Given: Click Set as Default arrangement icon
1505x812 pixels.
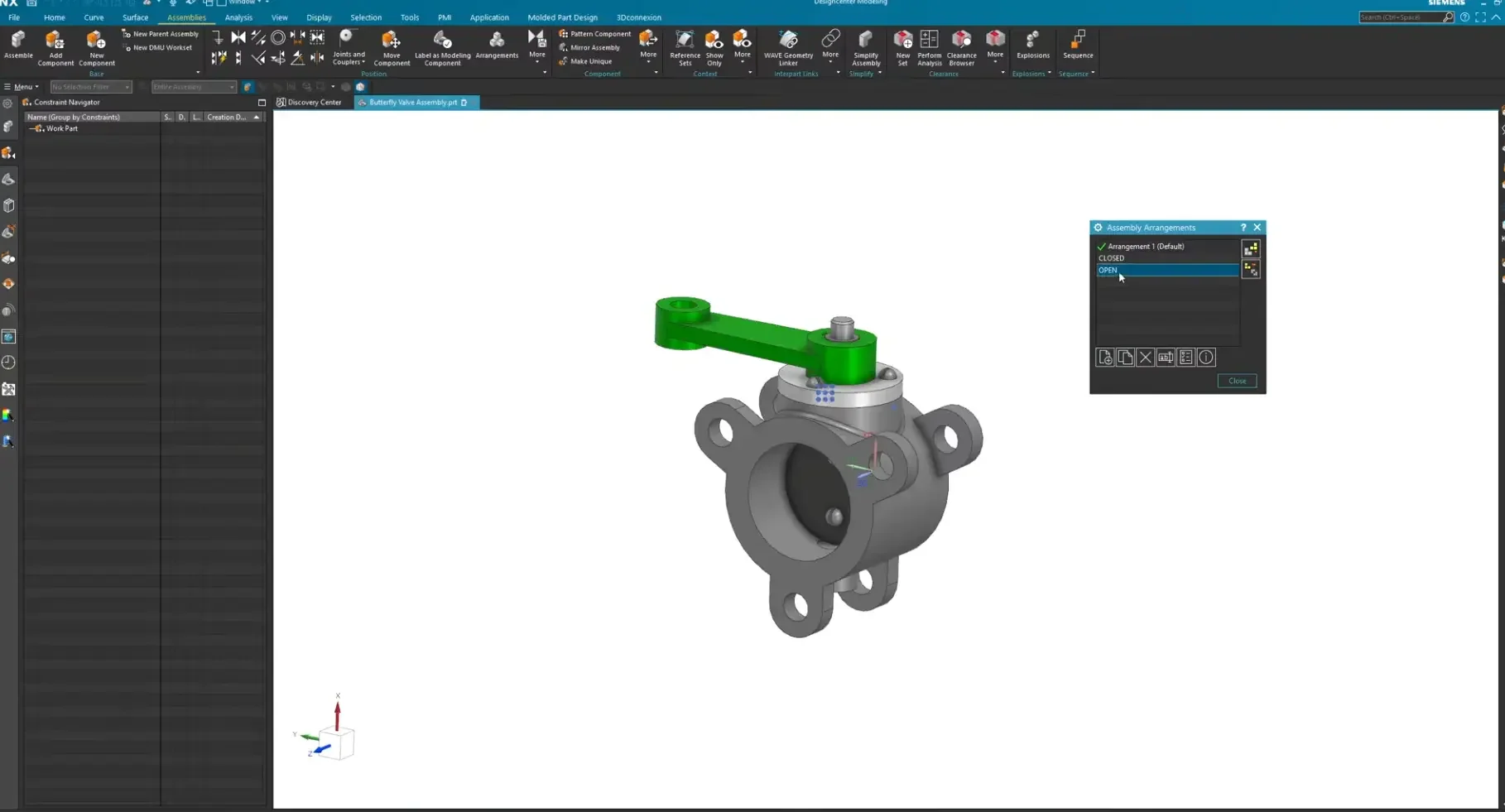Looking at the screenshot, I should point(1251,270).
